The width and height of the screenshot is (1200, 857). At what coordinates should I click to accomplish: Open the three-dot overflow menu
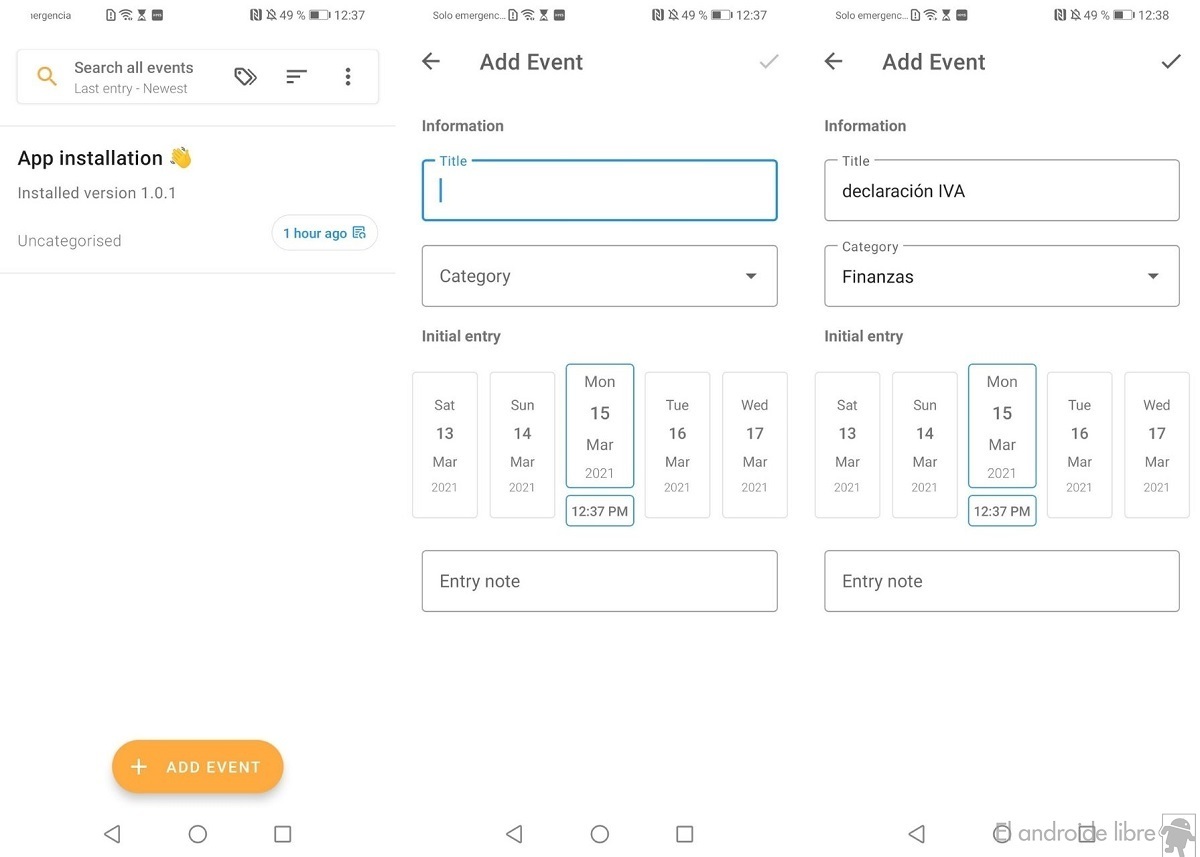(348, 77)
